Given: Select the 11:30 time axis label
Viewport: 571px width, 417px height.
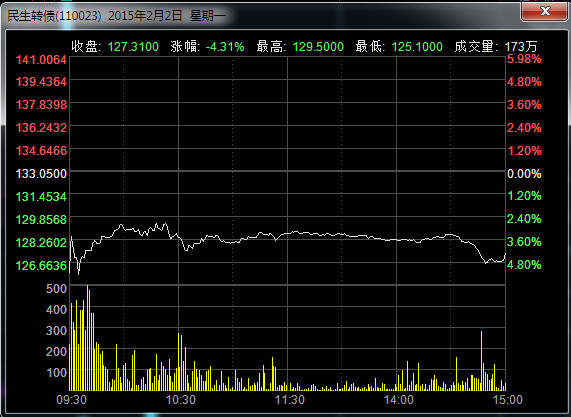Looking at the screenshot, I should click(290, 400).
